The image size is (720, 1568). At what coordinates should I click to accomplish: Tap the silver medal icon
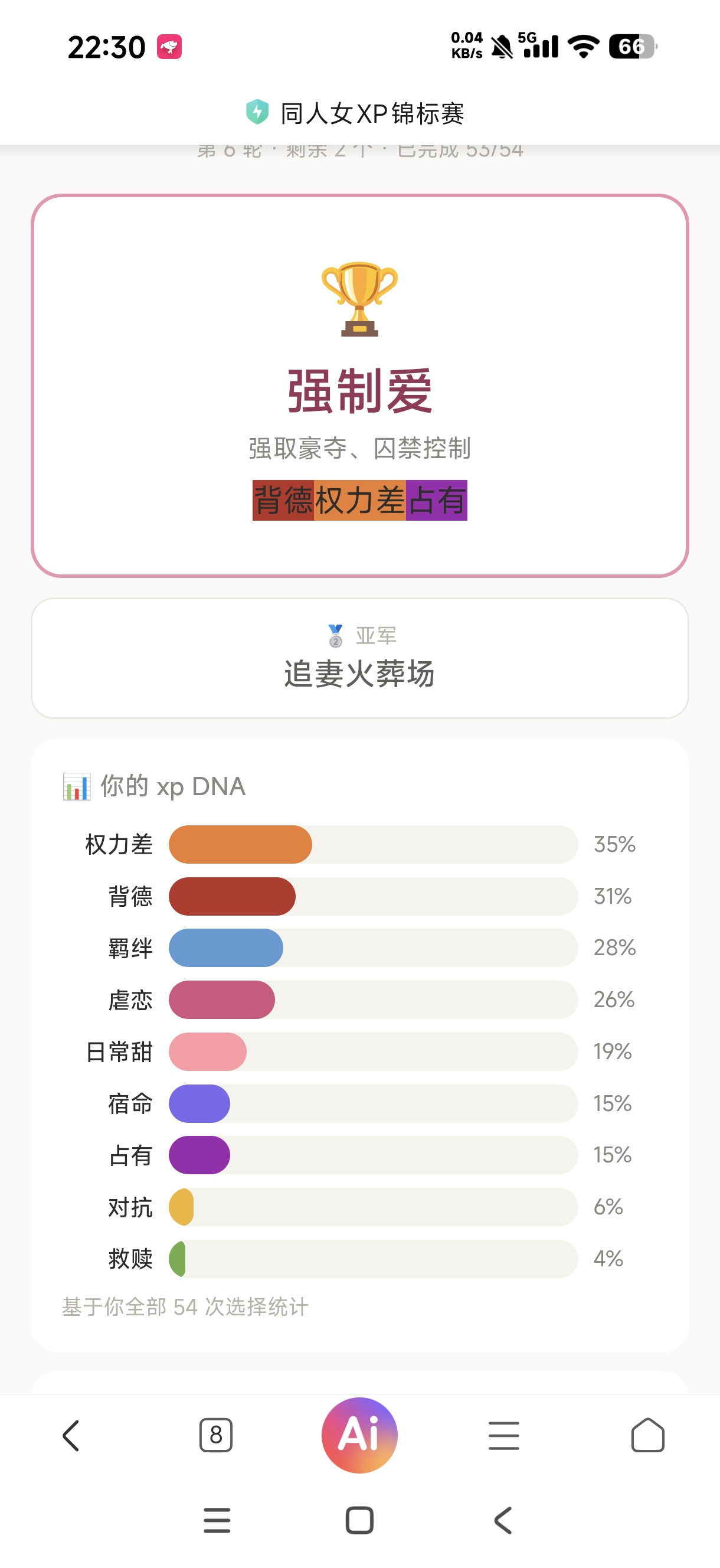click(335, 635)
